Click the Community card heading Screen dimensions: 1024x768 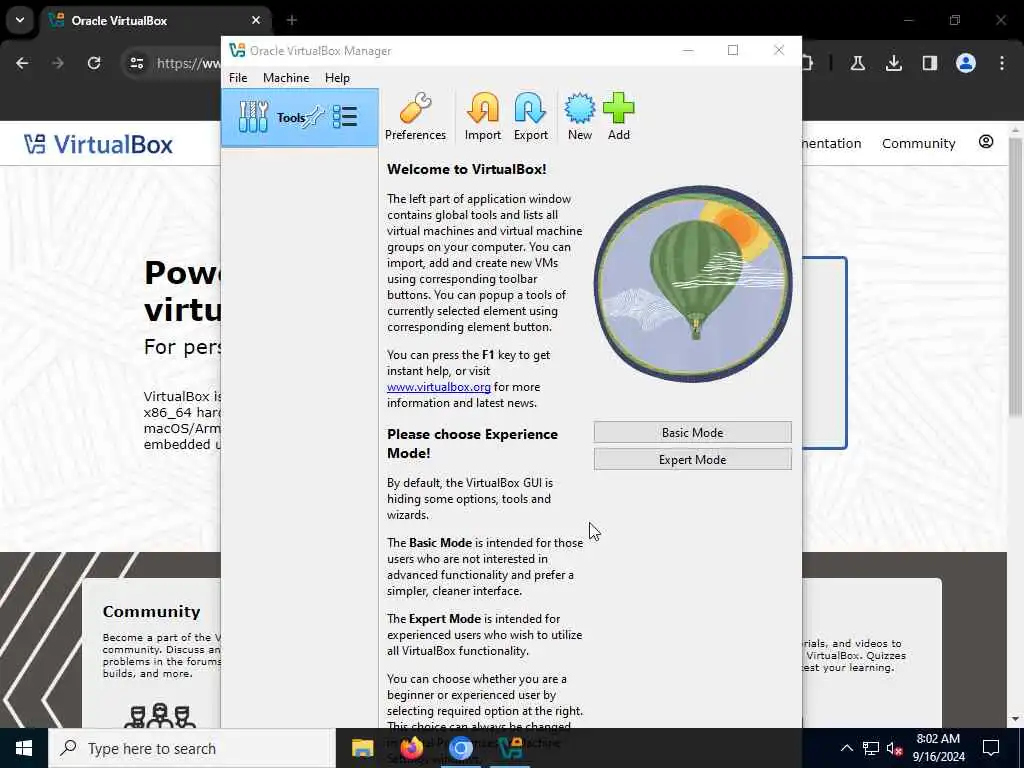pos(152,611)
